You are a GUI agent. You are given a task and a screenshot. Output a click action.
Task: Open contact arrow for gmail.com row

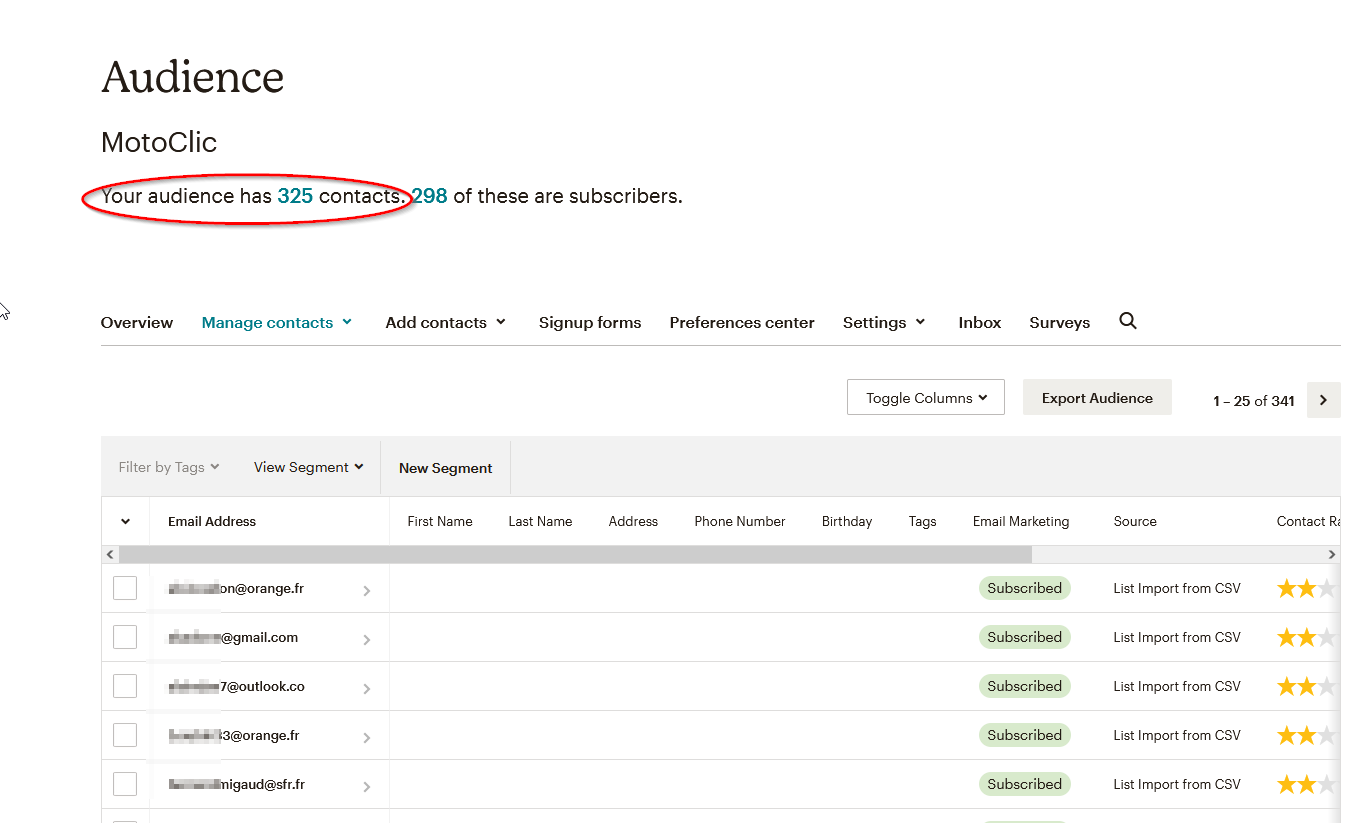(366, 640)
